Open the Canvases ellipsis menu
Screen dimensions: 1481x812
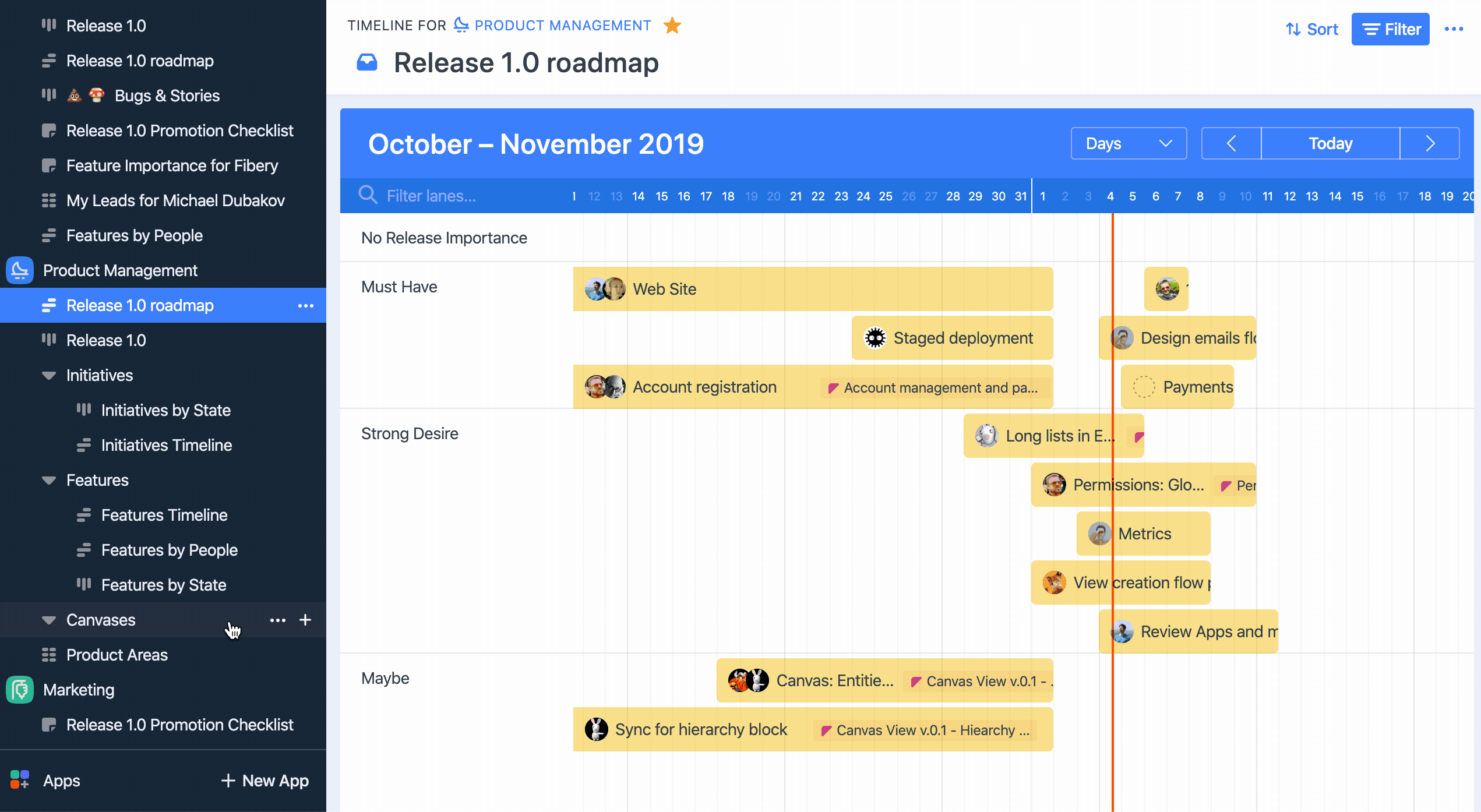(x=278, y=620)
